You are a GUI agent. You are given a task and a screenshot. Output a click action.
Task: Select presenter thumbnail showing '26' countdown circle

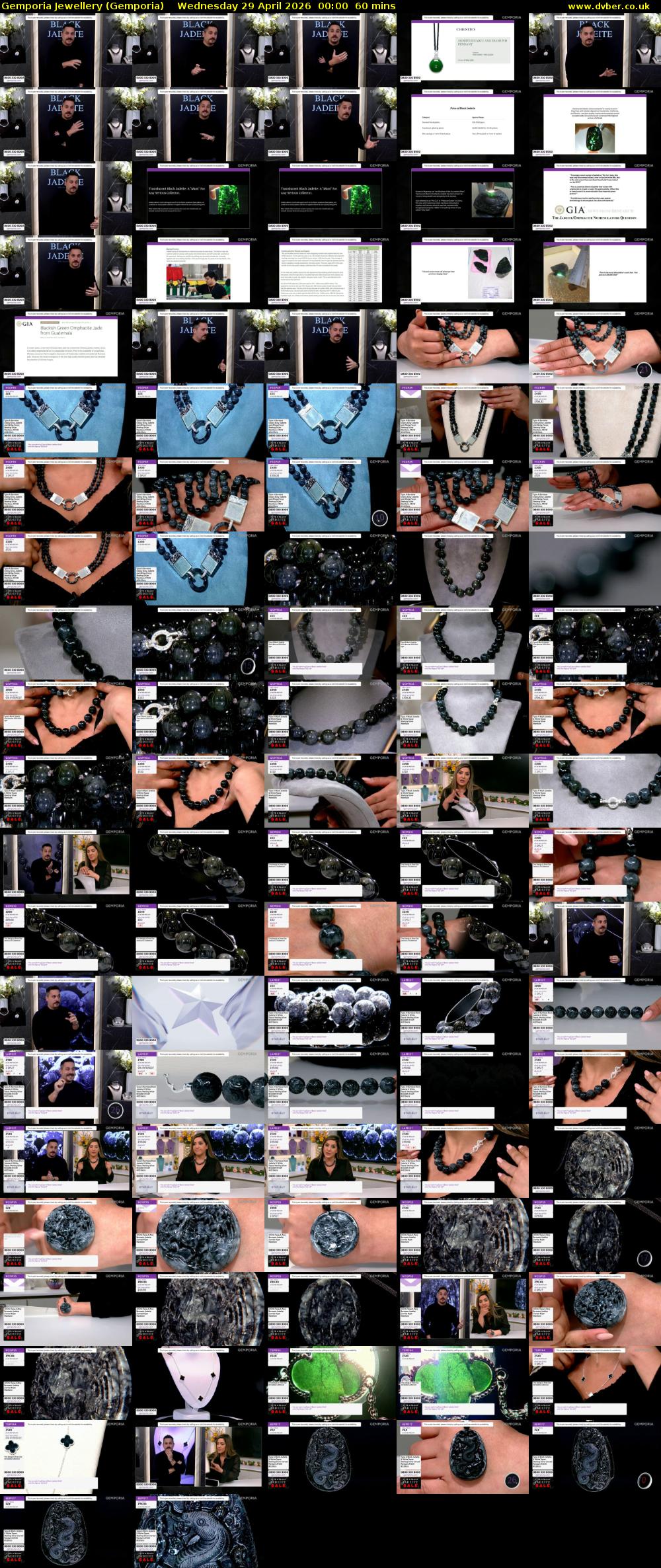tap(66, 1087)
